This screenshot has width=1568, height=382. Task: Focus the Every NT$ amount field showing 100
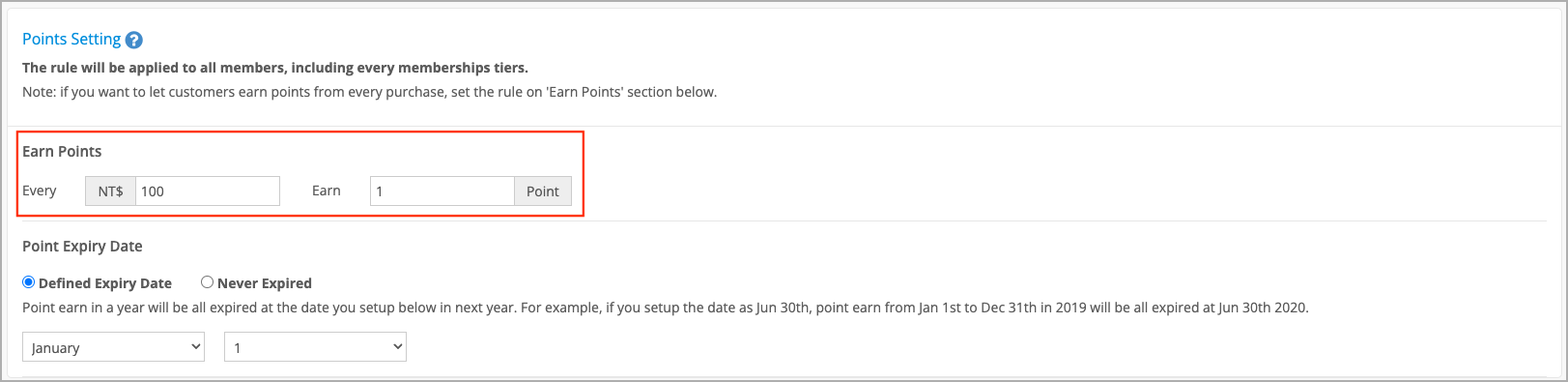pos(208,191)
